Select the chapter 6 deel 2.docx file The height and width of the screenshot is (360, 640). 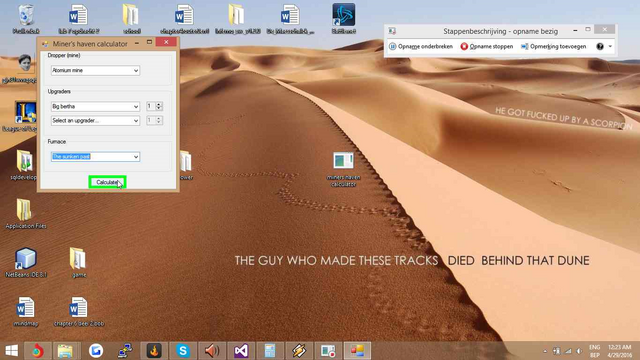coord(78,311)
